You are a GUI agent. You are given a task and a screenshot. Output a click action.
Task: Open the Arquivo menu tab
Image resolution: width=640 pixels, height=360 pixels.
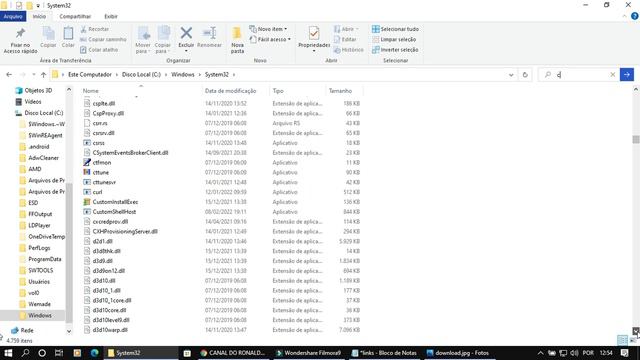coord(13,16)
